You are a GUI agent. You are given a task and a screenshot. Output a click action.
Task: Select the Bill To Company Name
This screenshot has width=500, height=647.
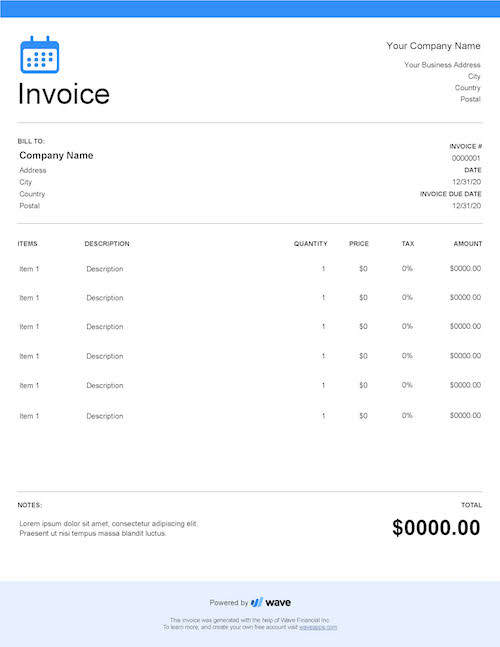(x=56, y=156)
